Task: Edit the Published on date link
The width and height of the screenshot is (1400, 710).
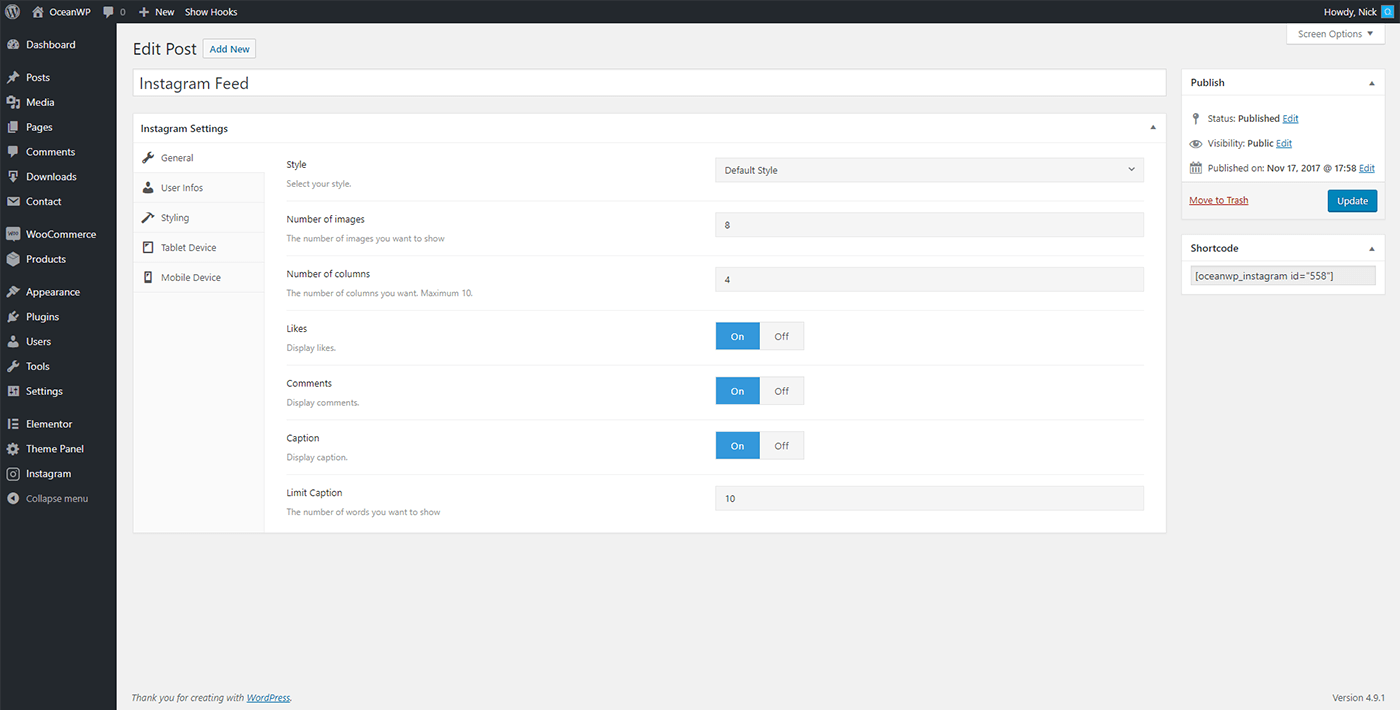Action: (x=1366, y=168)
